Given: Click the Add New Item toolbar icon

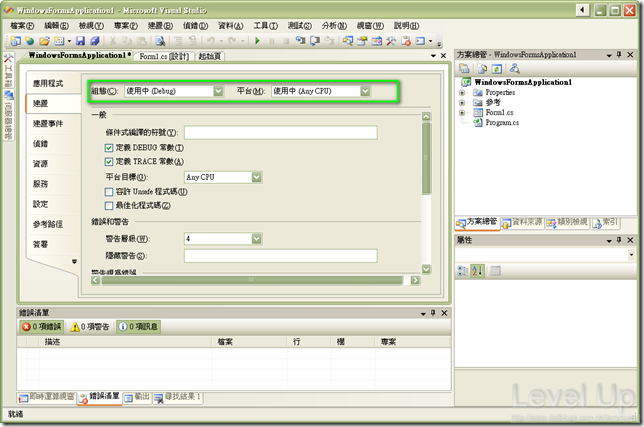Looking at the screenshot, I should pos(59,41).
